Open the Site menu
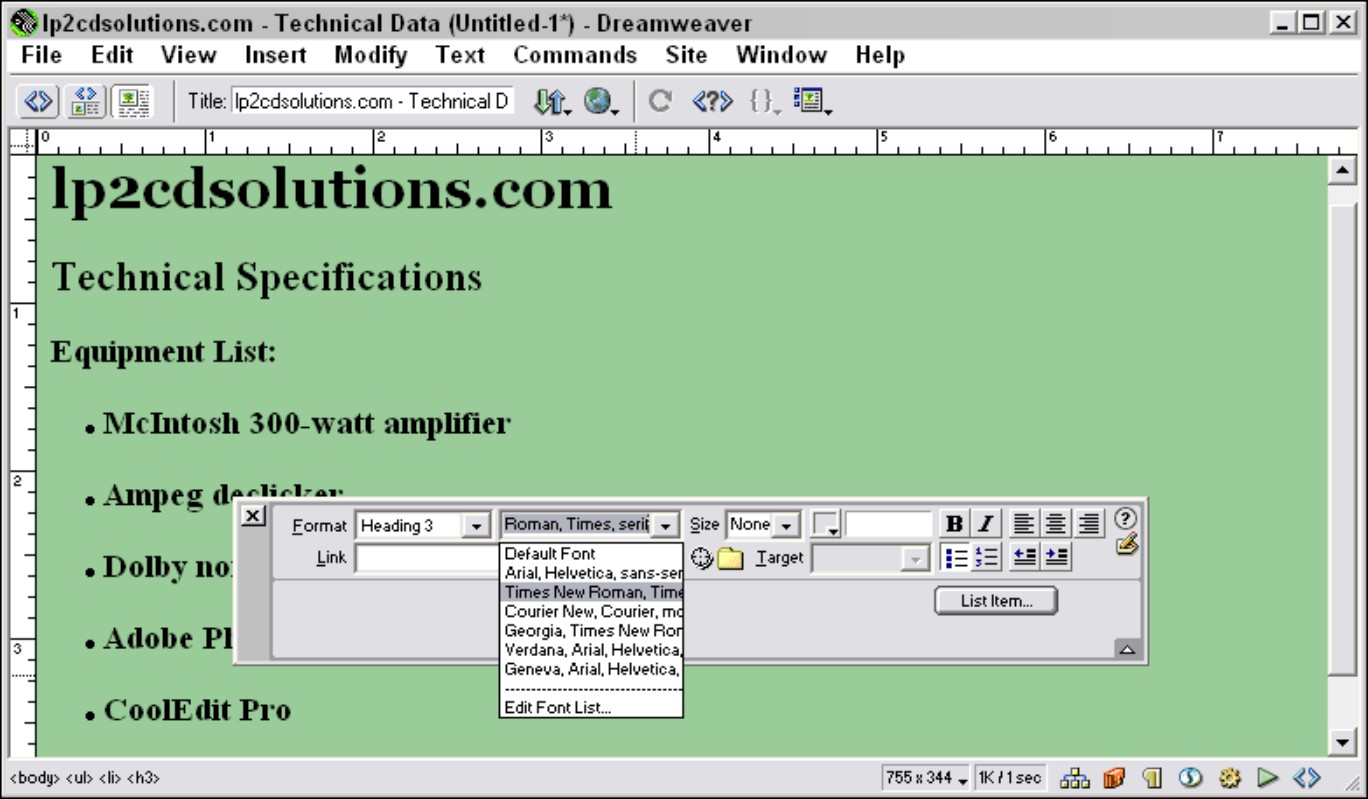This screenshot has width=1368, height=799. pos(686,56)
